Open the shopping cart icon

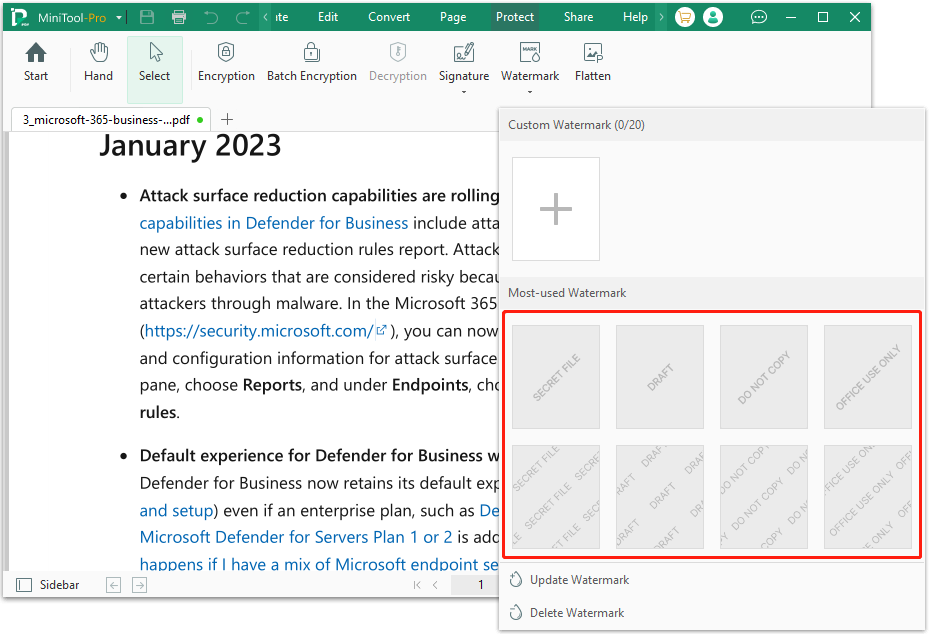tap(684, 17)
